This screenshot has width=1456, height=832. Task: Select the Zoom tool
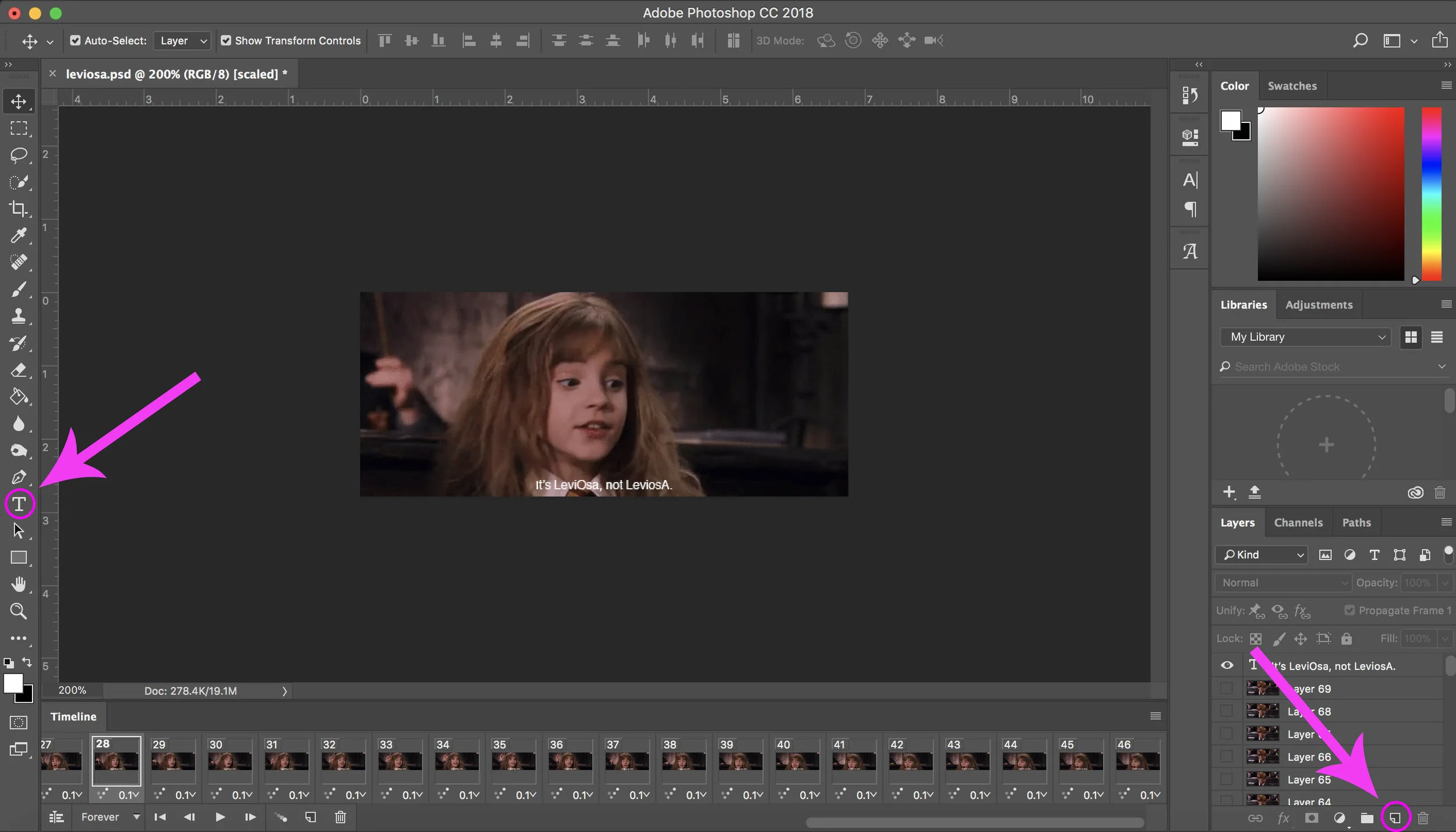coord(19,611)
